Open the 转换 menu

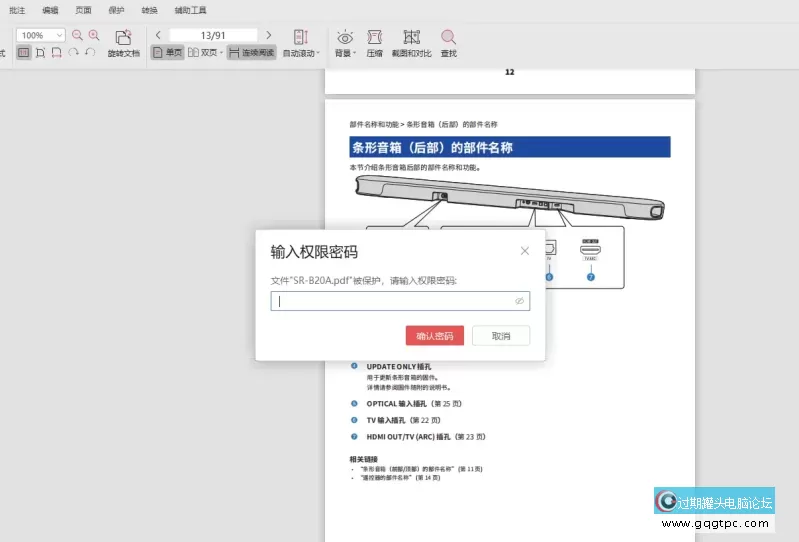click(x=149, y=10)
